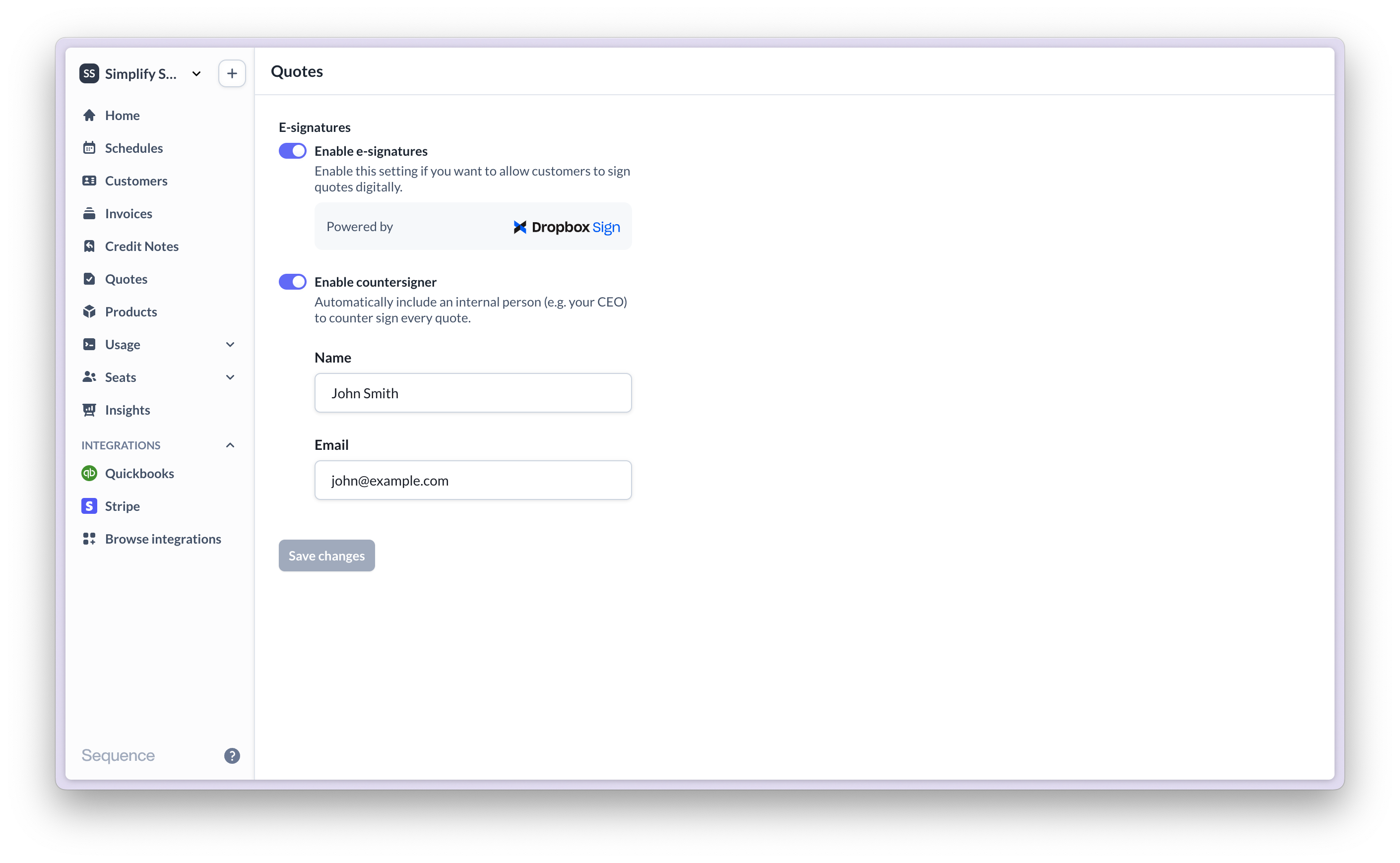This screenshot has width=1400, height=863.
Task: Click the Enable e-signatures label
Action: tap(371, 151)
